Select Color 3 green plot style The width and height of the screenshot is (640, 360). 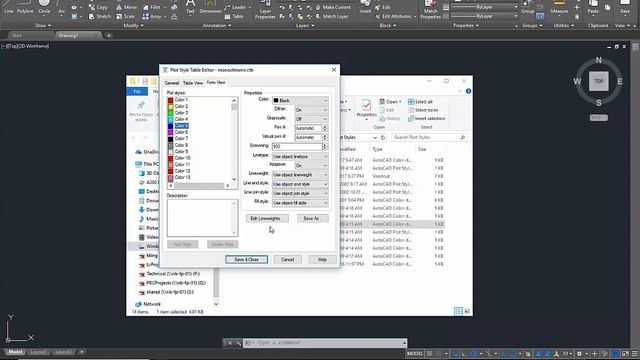pos(178,113)
